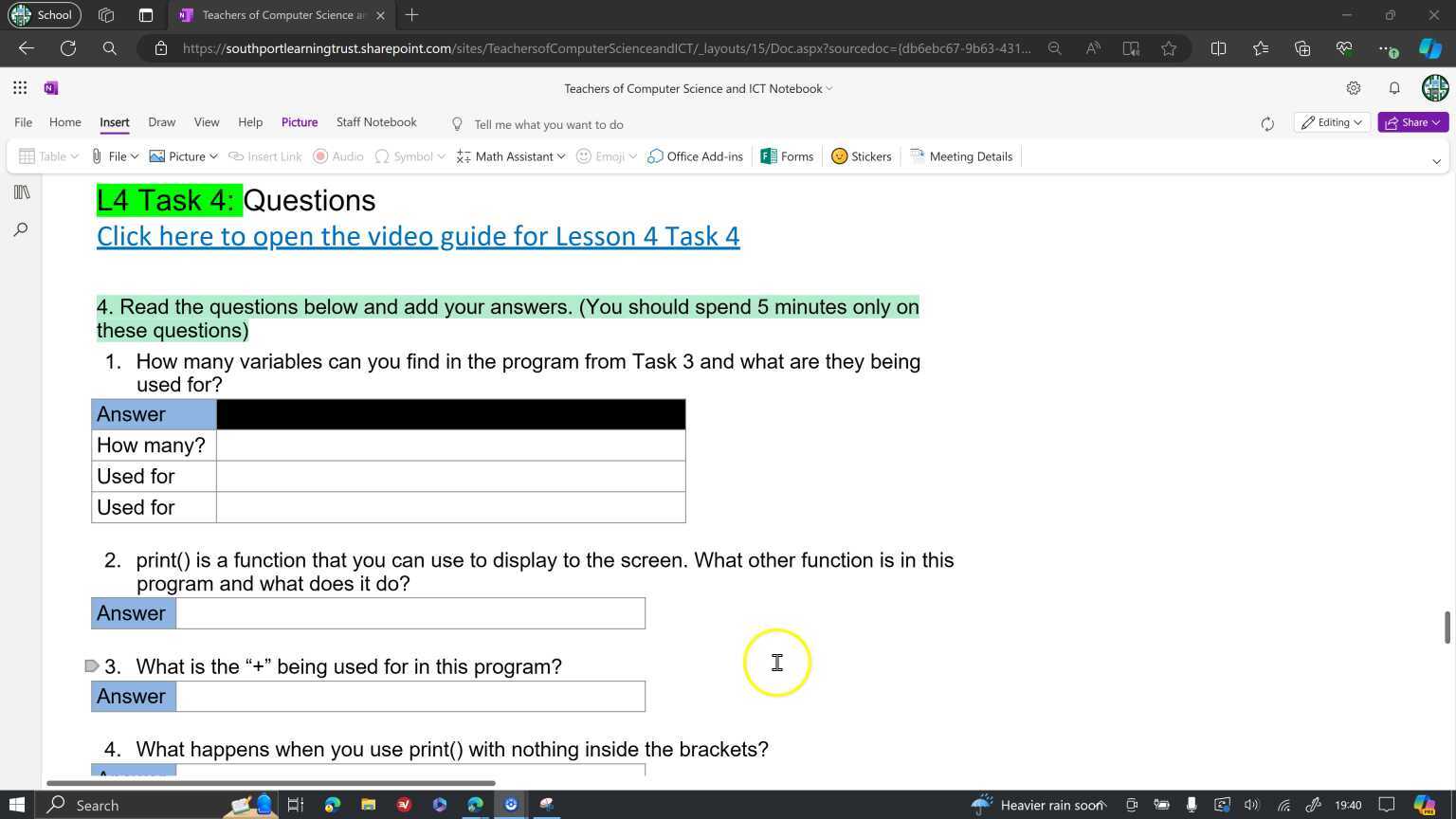Viewport: 1456px width, 819px height.
Task: Open Office Add-ins
Action: pyautogui.click(x=695, y=156)
